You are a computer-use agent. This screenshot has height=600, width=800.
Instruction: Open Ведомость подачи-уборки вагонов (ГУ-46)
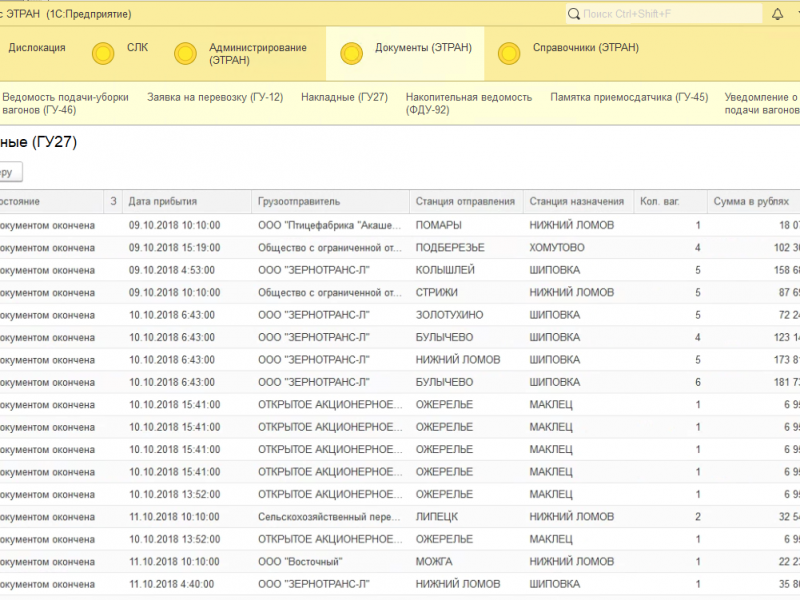[65, 103]
